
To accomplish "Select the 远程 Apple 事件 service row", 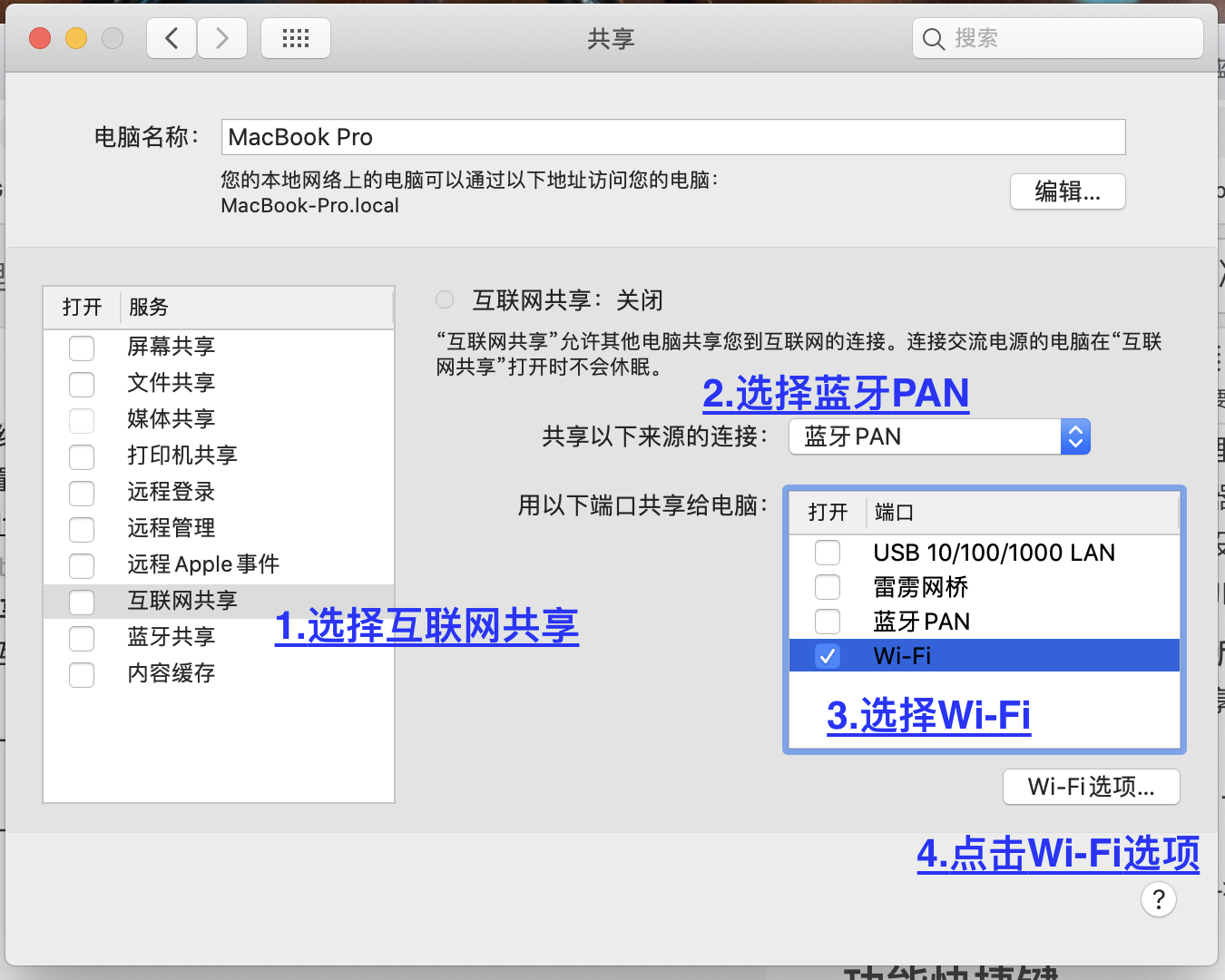I will [x=219, y=564].
